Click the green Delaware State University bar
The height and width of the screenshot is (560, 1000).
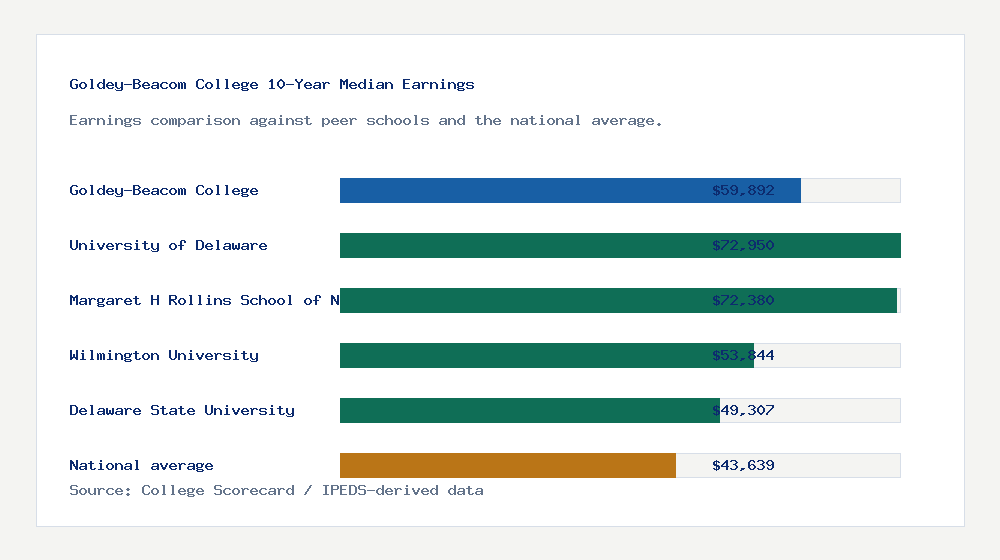(x=529, y=409)
